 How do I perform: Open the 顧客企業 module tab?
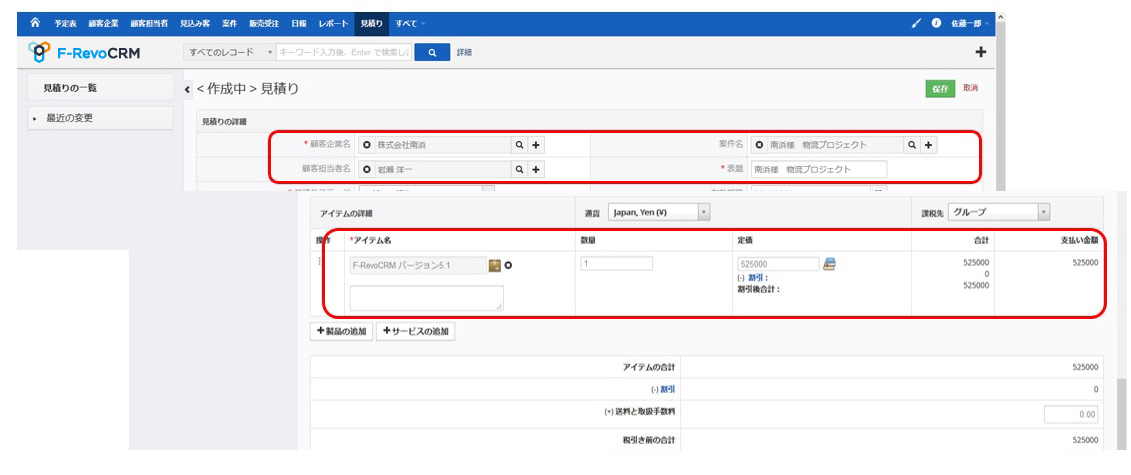pyautogui.click(x=104, y=24)
